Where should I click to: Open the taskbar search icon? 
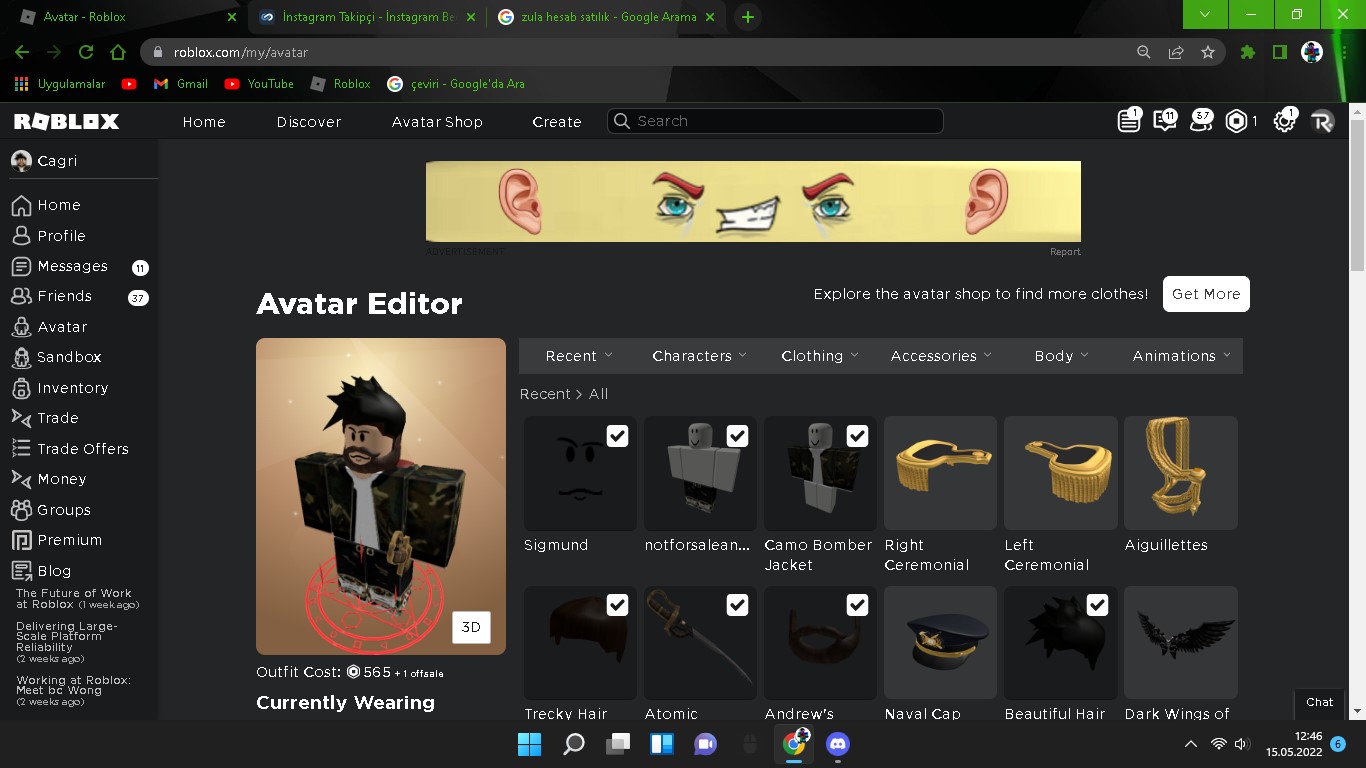coord(574,744)
